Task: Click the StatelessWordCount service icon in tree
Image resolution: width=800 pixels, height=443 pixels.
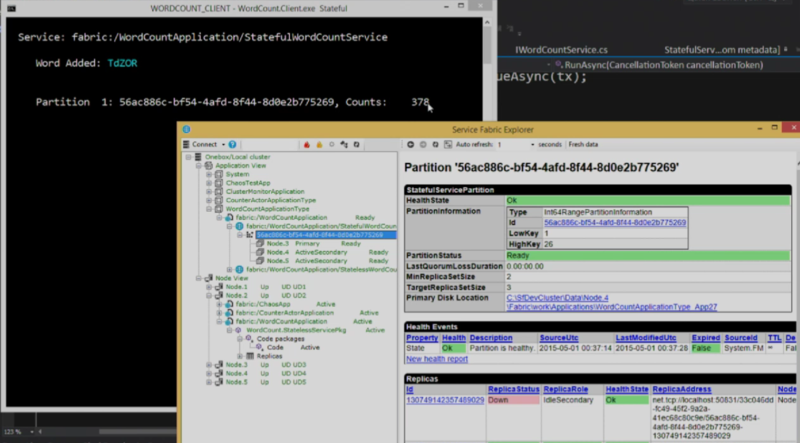Action: tap(239, 269)
